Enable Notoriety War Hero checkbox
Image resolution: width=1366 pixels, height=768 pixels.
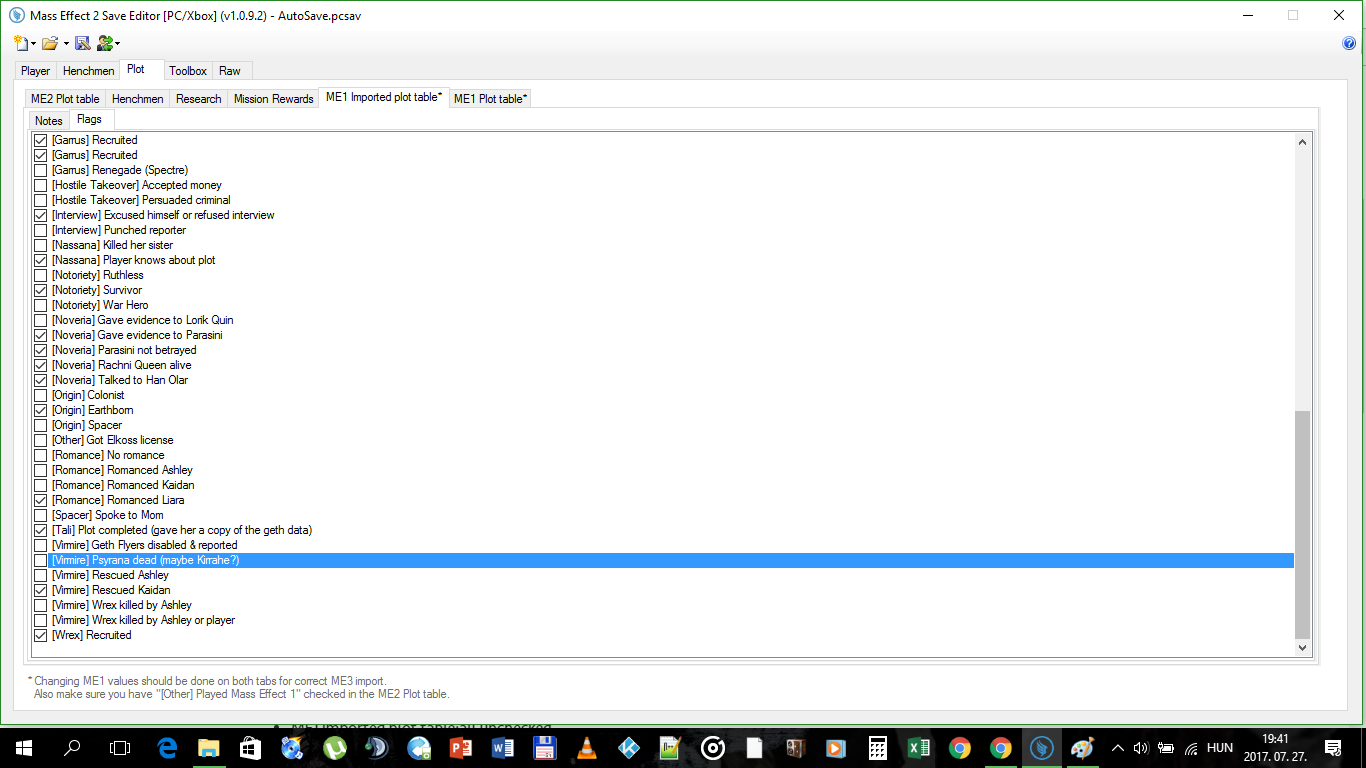point(41,305)
